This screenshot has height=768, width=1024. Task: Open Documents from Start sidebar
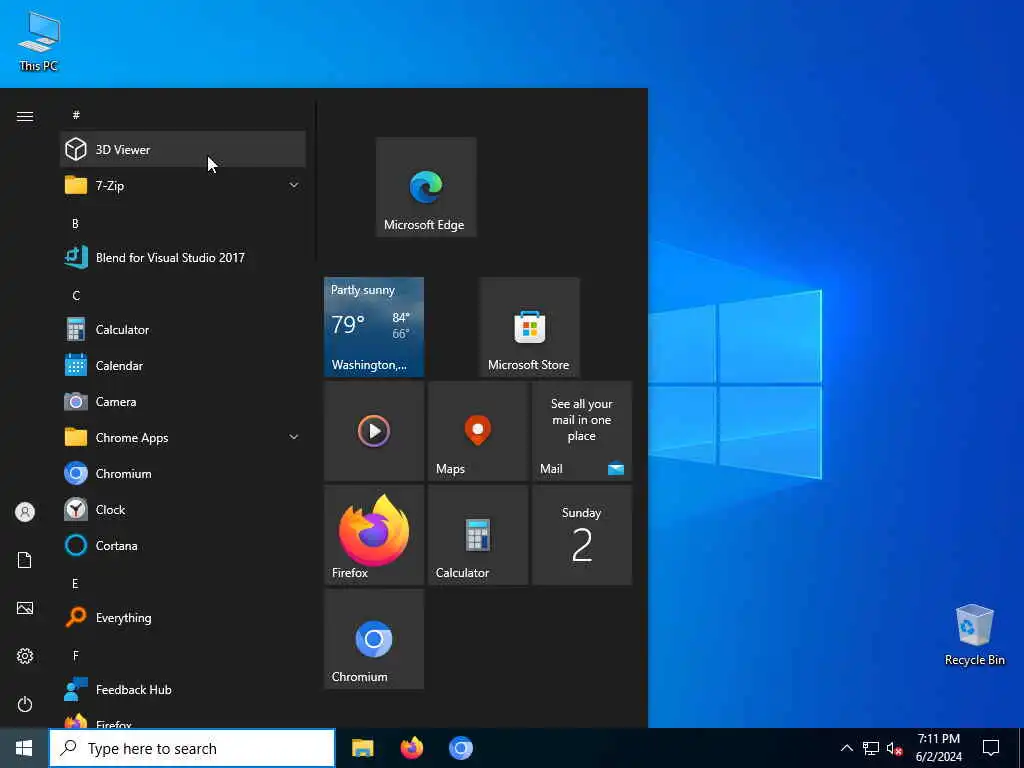[x=25, y=560]
